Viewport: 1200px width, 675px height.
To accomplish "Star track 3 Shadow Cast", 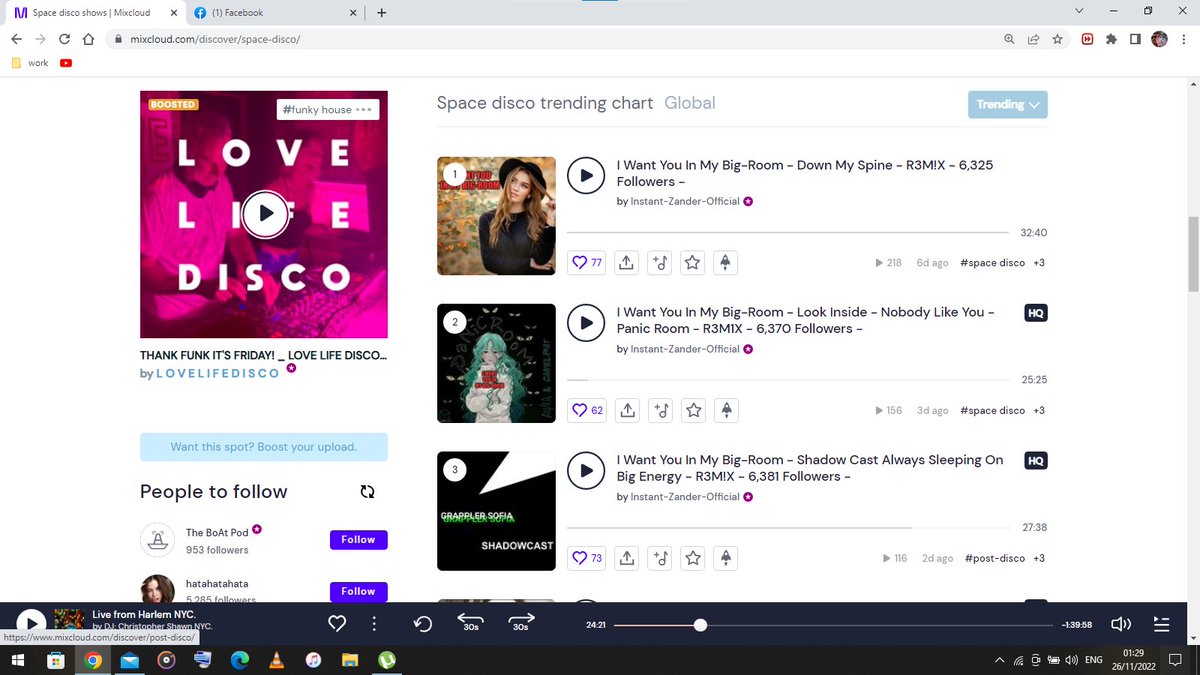I will tap(692, 558).
